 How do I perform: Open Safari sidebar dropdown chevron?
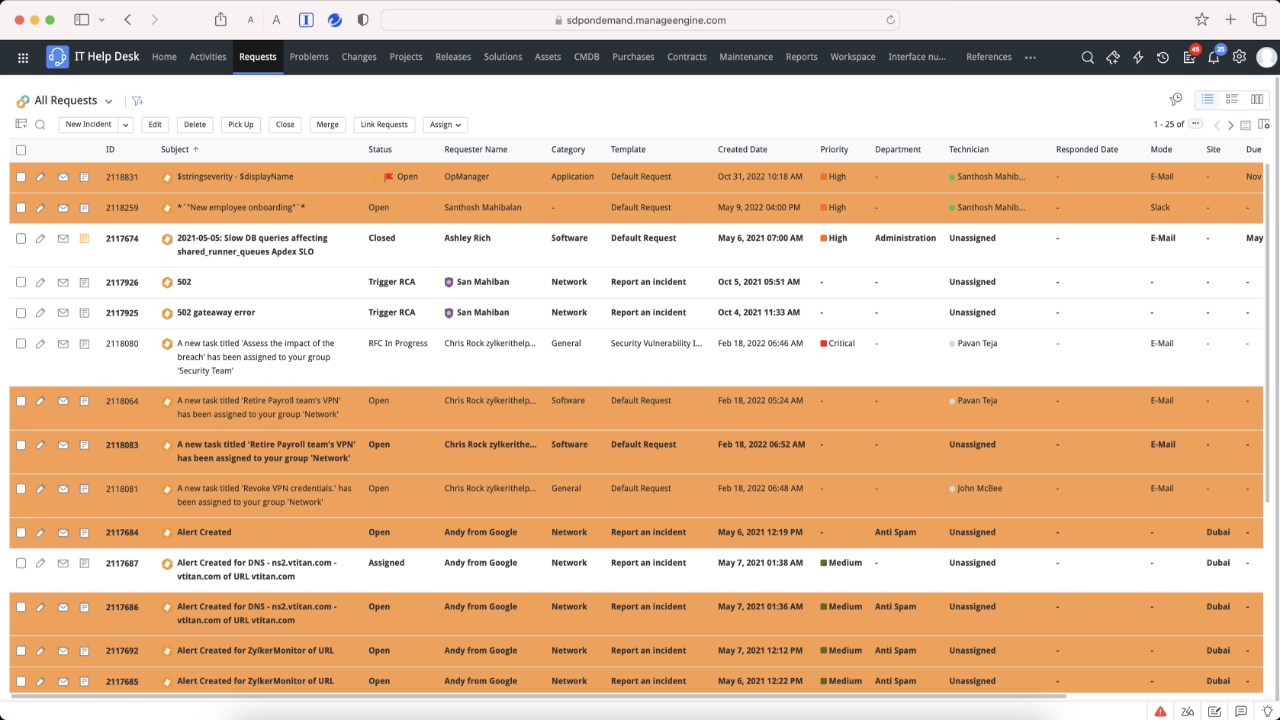(100, 19)
